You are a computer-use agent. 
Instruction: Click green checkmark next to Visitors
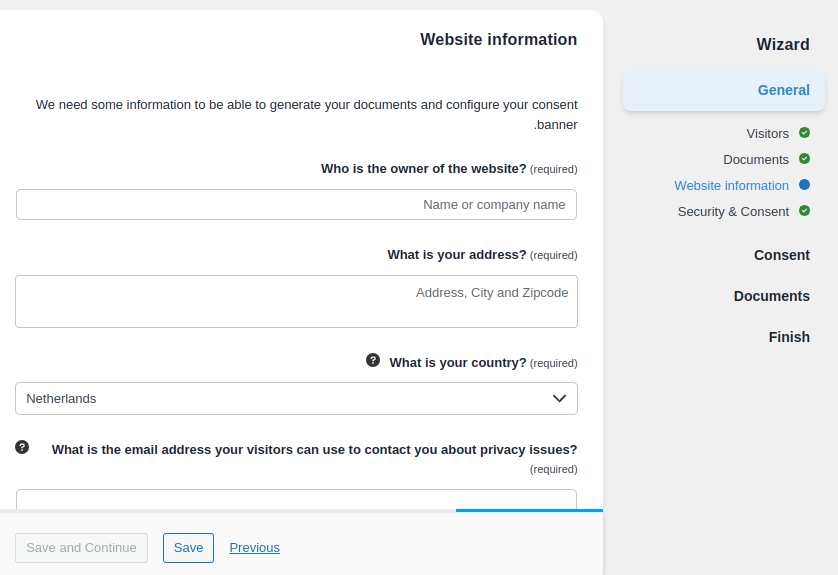pos(804,133)
